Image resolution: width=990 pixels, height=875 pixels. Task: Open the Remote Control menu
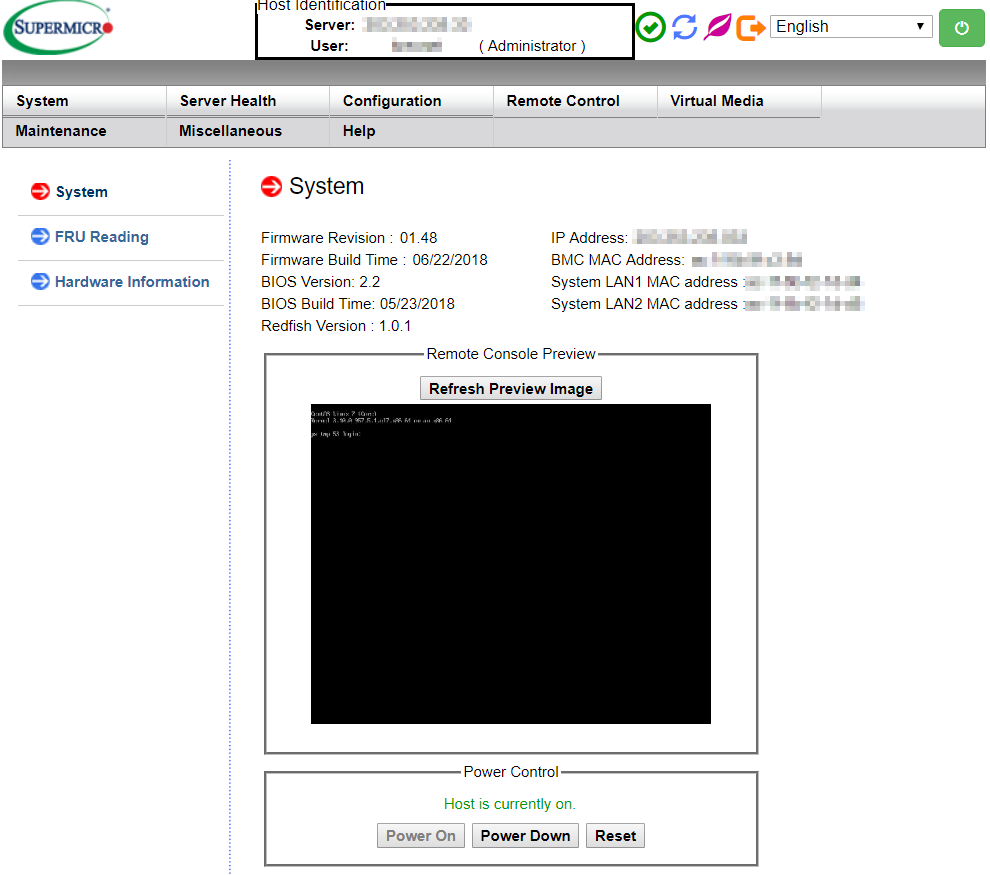tap(563, 101)
